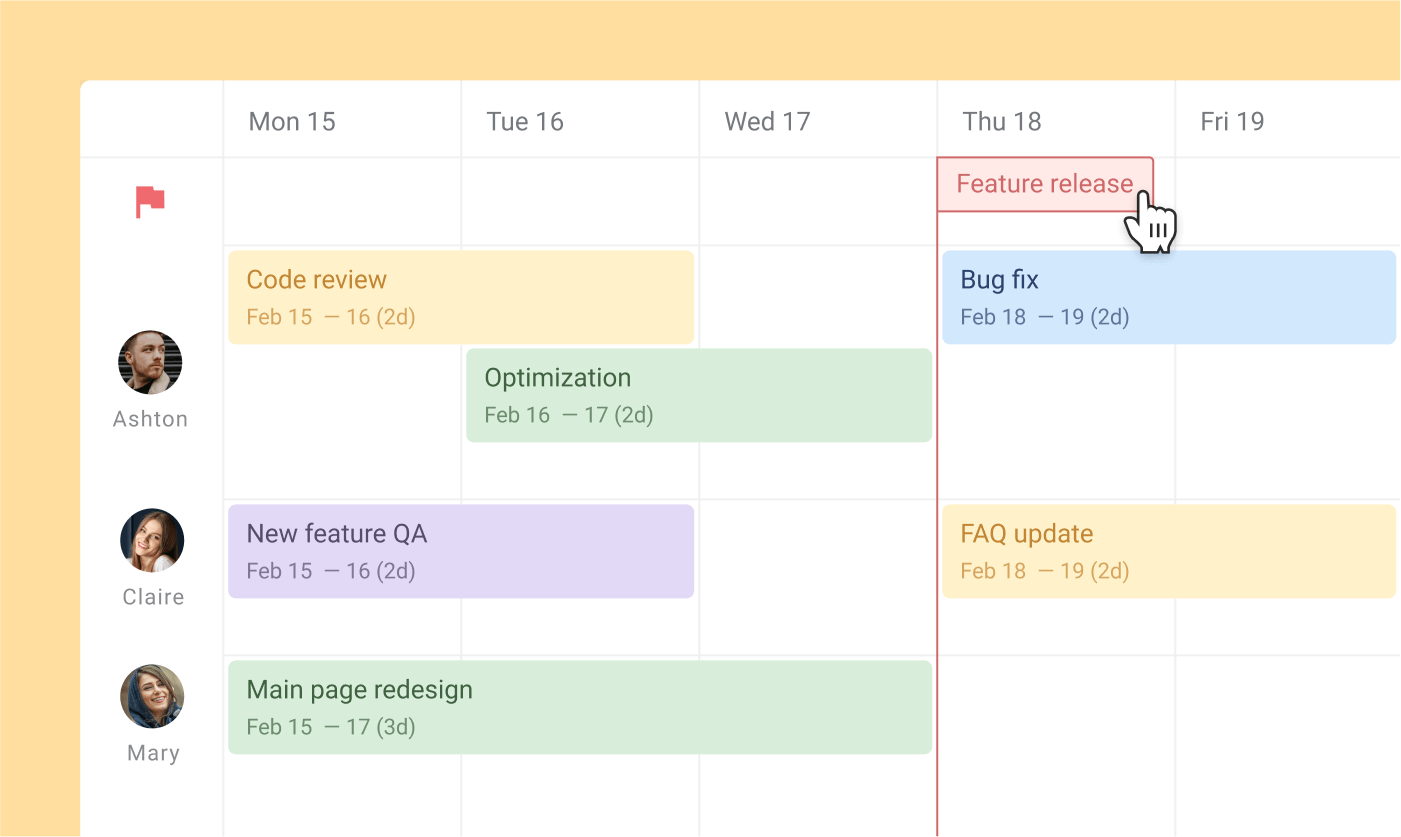Open Ashton's avatar picture
Screen dimensions: 1401x837
[150, 362]
